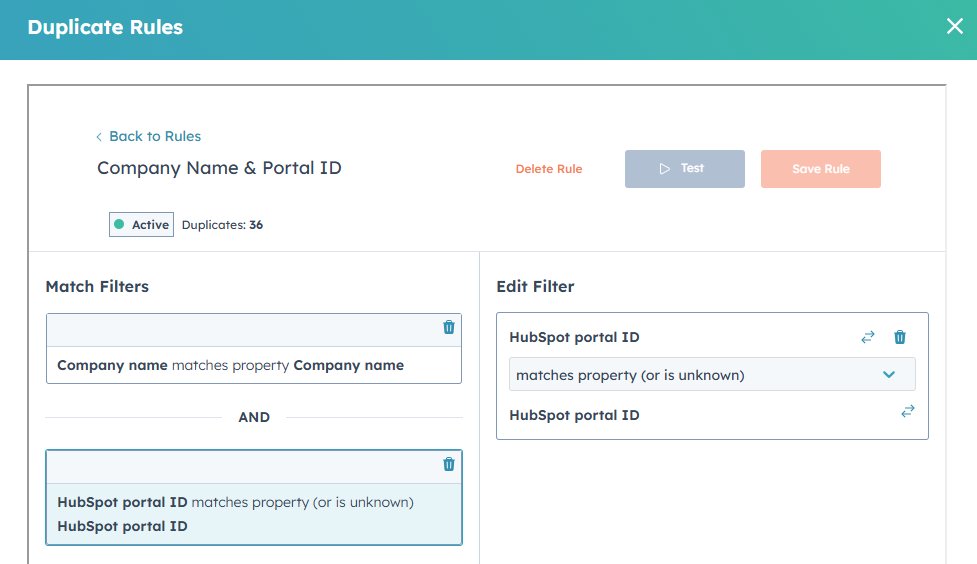The height and width of the screenshot is (564, 977).
Task: Click the Save Rule button
Action: (821, 169)
